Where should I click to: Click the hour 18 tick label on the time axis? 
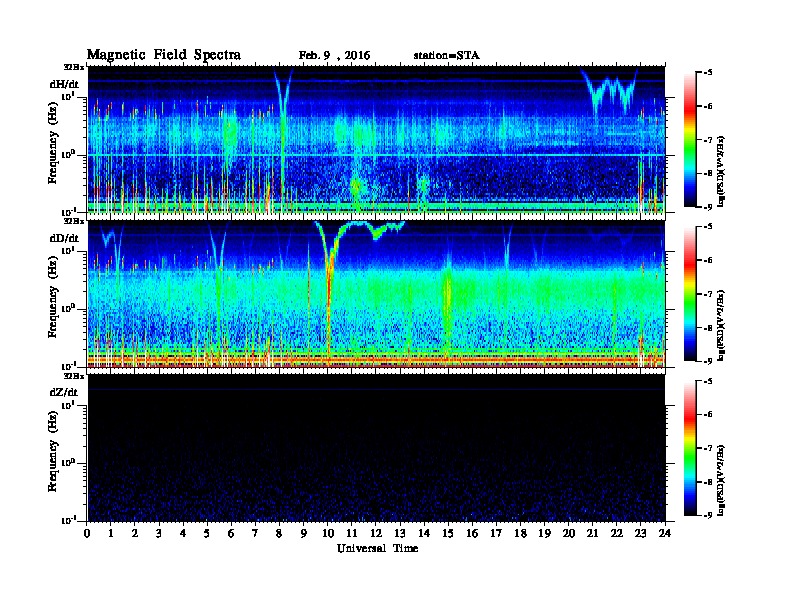[x=520, y=533]
